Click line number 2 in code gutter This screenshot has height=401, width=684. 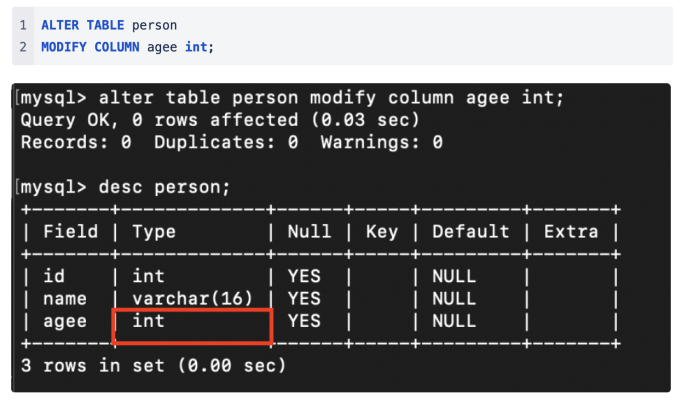[x=23, y=47]
